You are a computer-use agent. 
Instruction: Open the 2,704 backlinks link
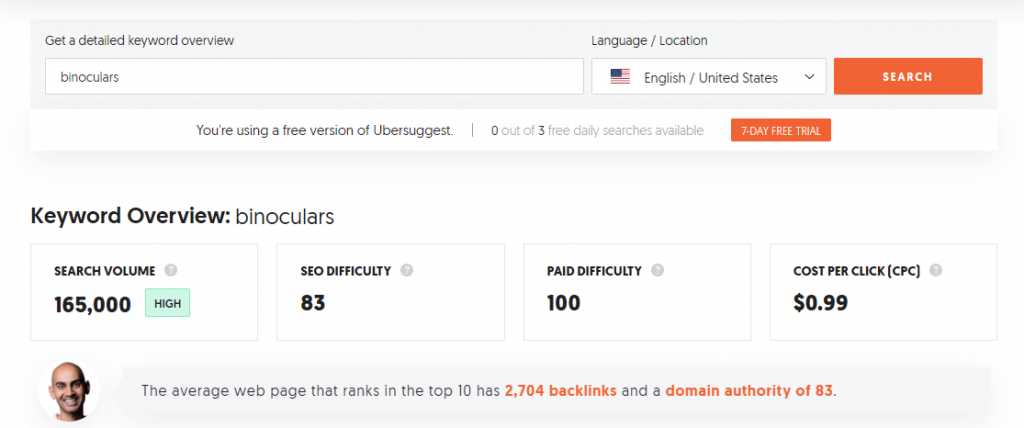click(x=560, y=391)
